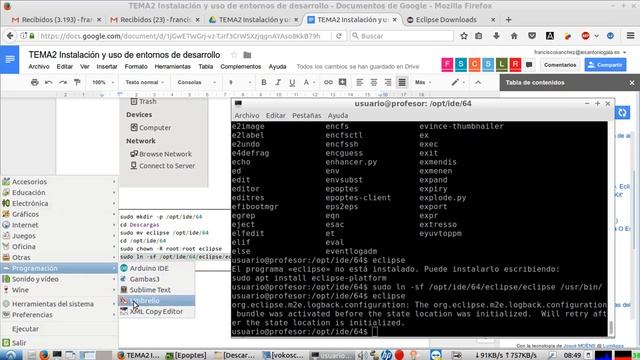This screenshot has width=640, height=360.
Task: Go to Firefox home page icon
Action: (514, 36)
